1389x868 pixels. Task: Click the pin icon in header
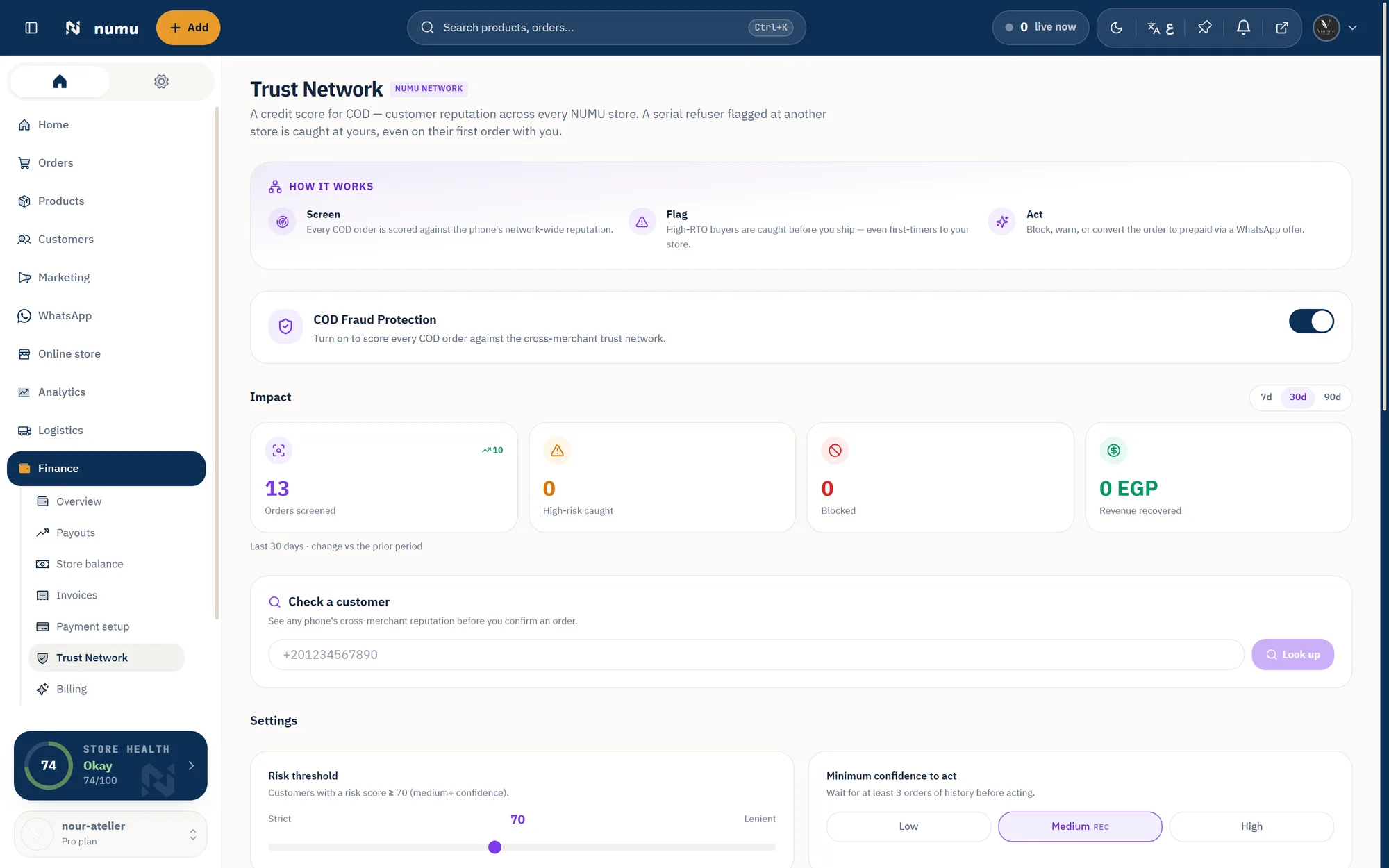[1205, 28]
